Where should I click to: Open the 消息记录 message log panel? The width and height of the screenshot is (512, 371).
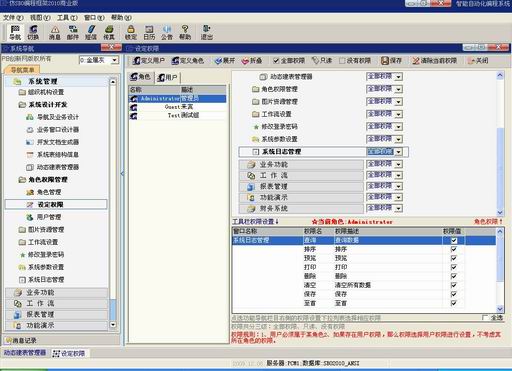(x=21, y=340)
